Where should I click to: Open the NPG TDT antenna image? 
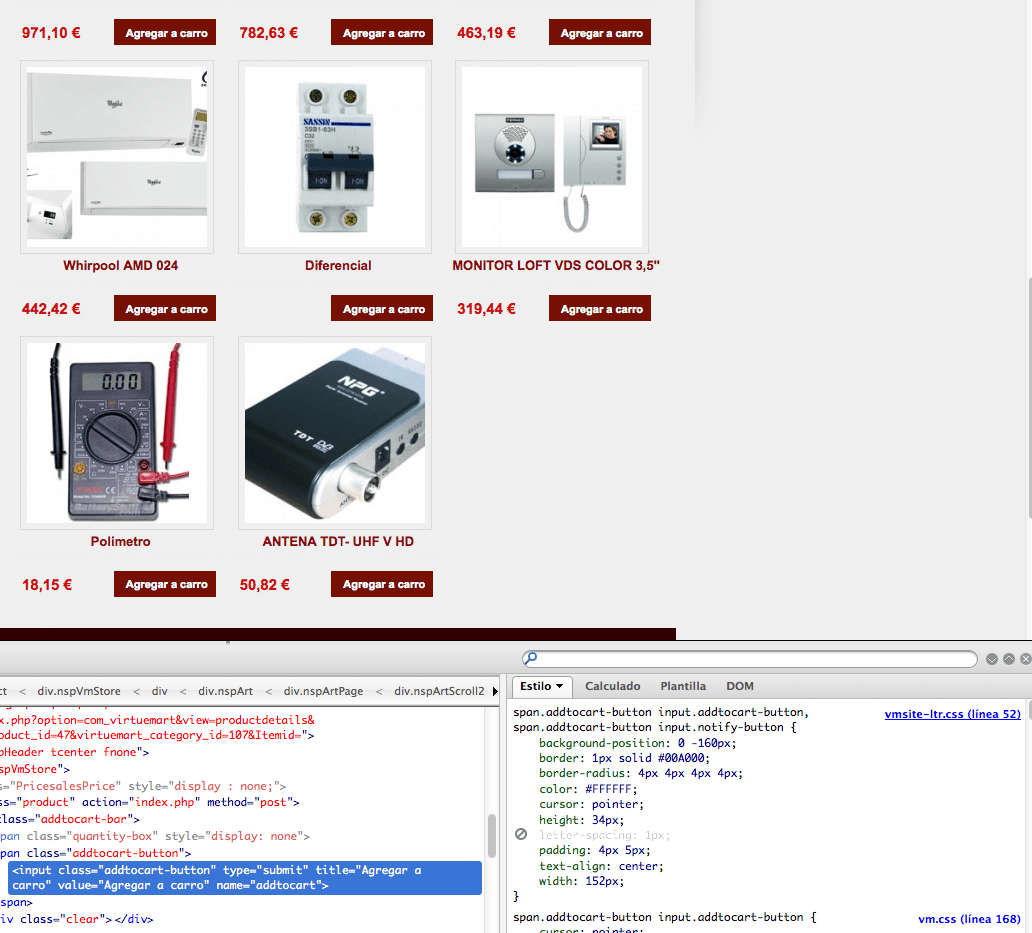point(335,432)
